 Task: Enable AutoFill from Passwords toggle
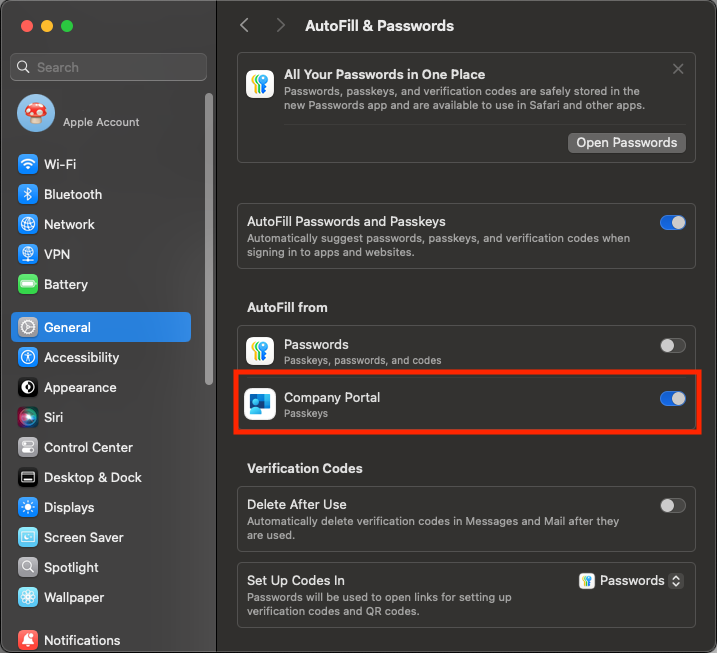(673, 345)
